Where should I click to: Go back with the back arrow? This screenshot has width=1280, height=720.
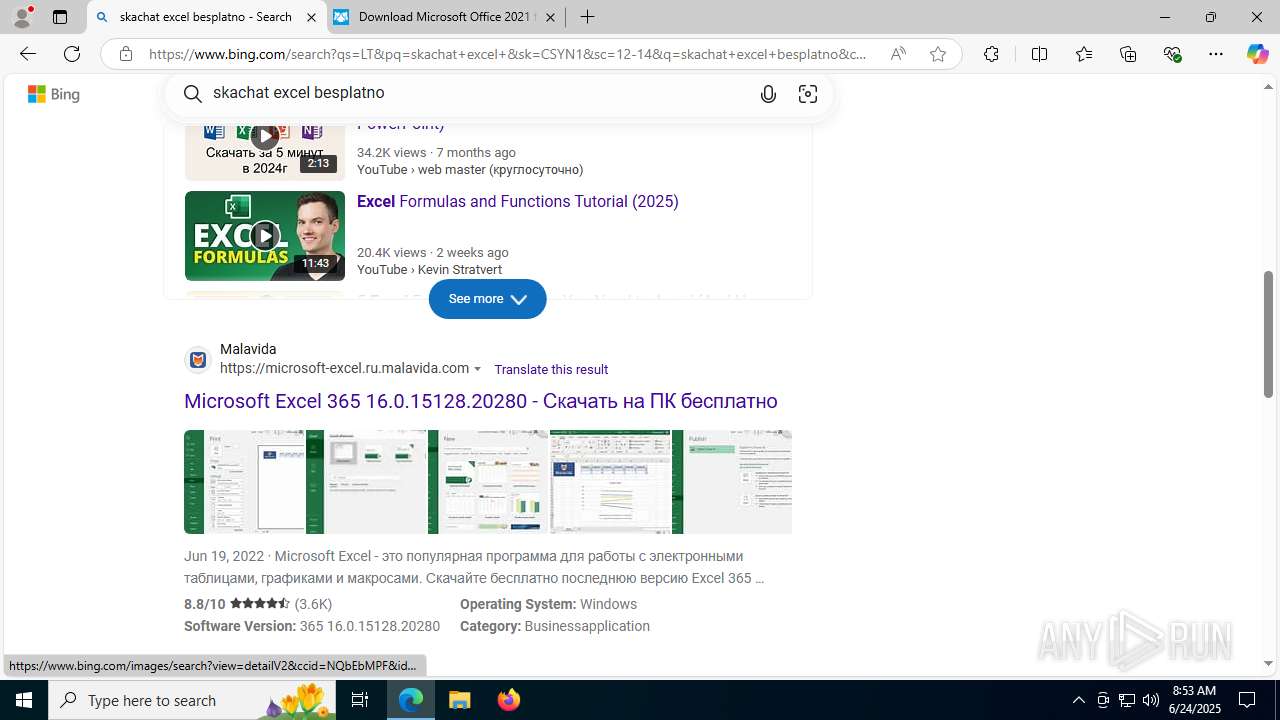pyautogui.click(x=28, y=54)
